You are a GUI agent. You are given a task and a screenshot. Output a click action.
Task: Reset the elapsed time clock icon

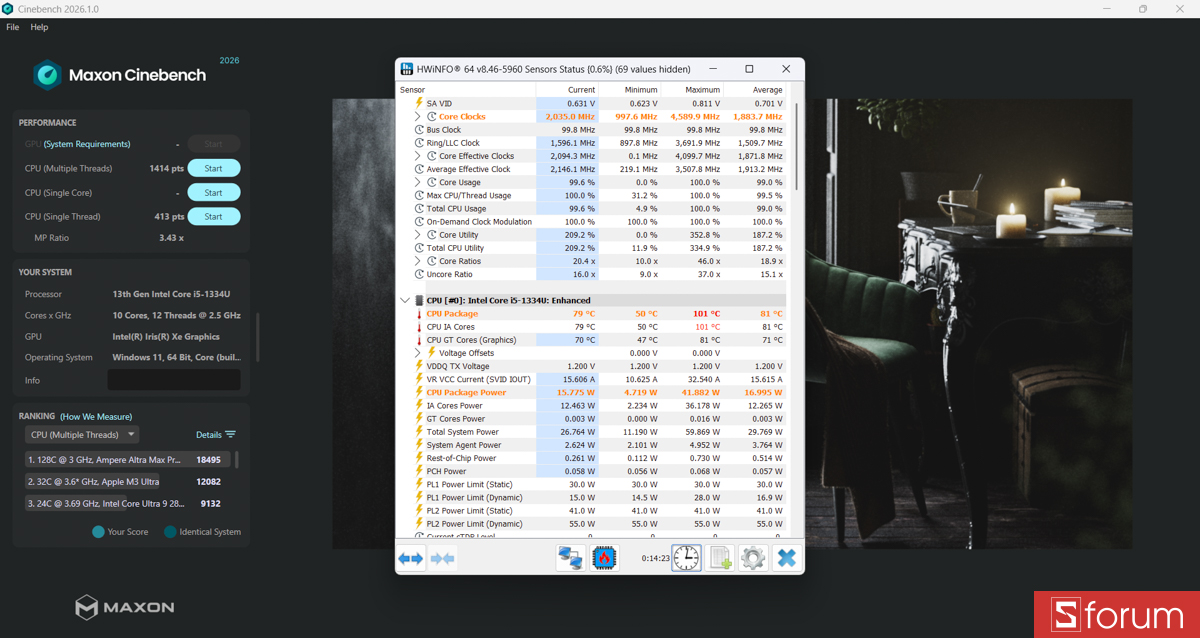click(686, 558)
